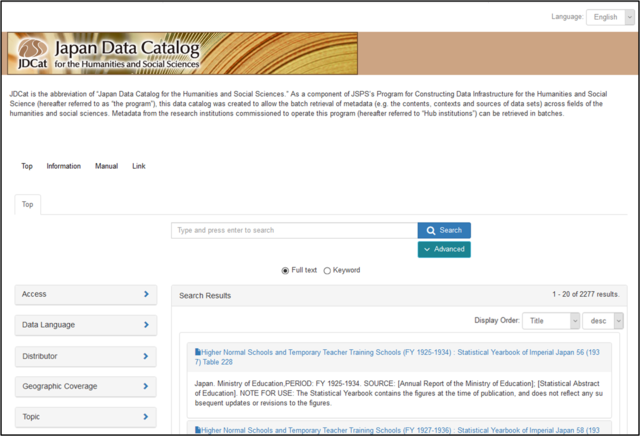
Task: Focus the search text input field
Action: click(294, 230)
